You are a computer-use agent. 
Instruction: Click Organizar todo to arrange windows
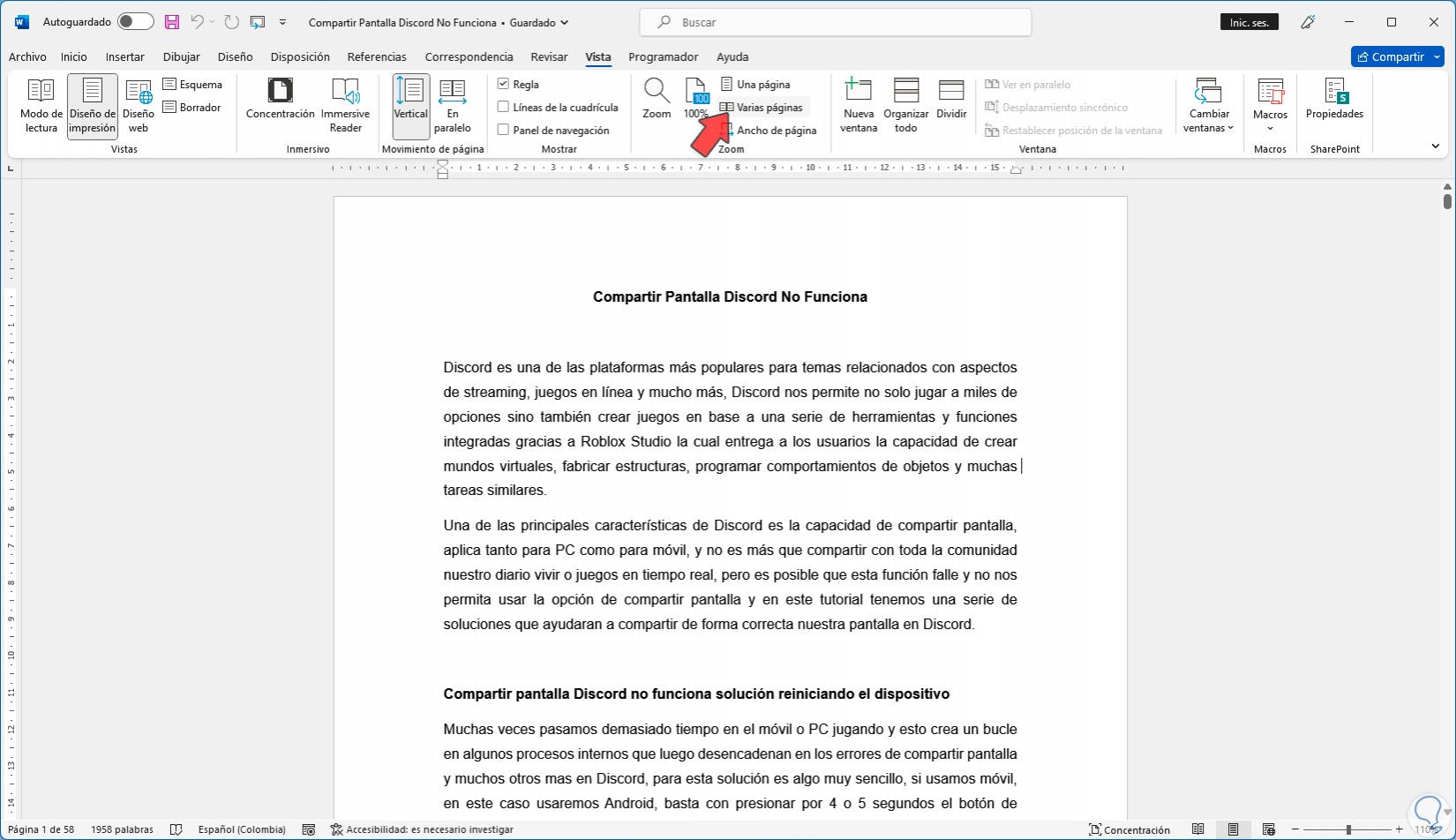click(906, 106)
